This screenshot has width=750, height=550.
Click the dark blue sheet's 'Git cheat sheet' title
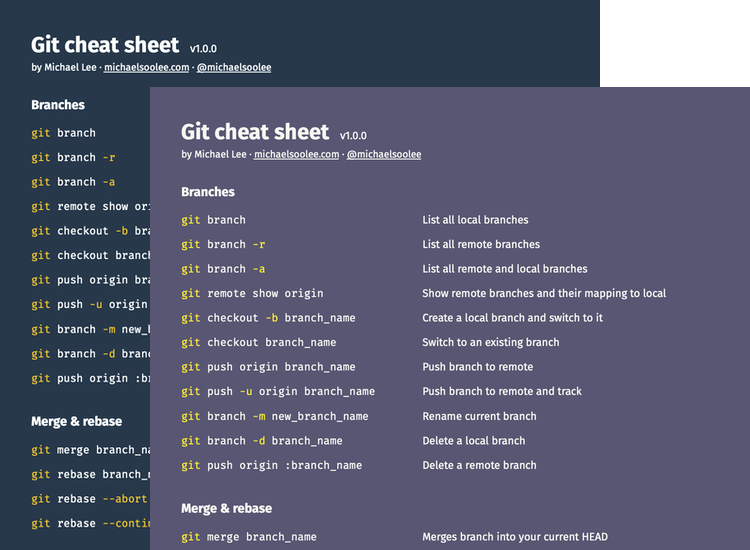click(x=105, y=45)
